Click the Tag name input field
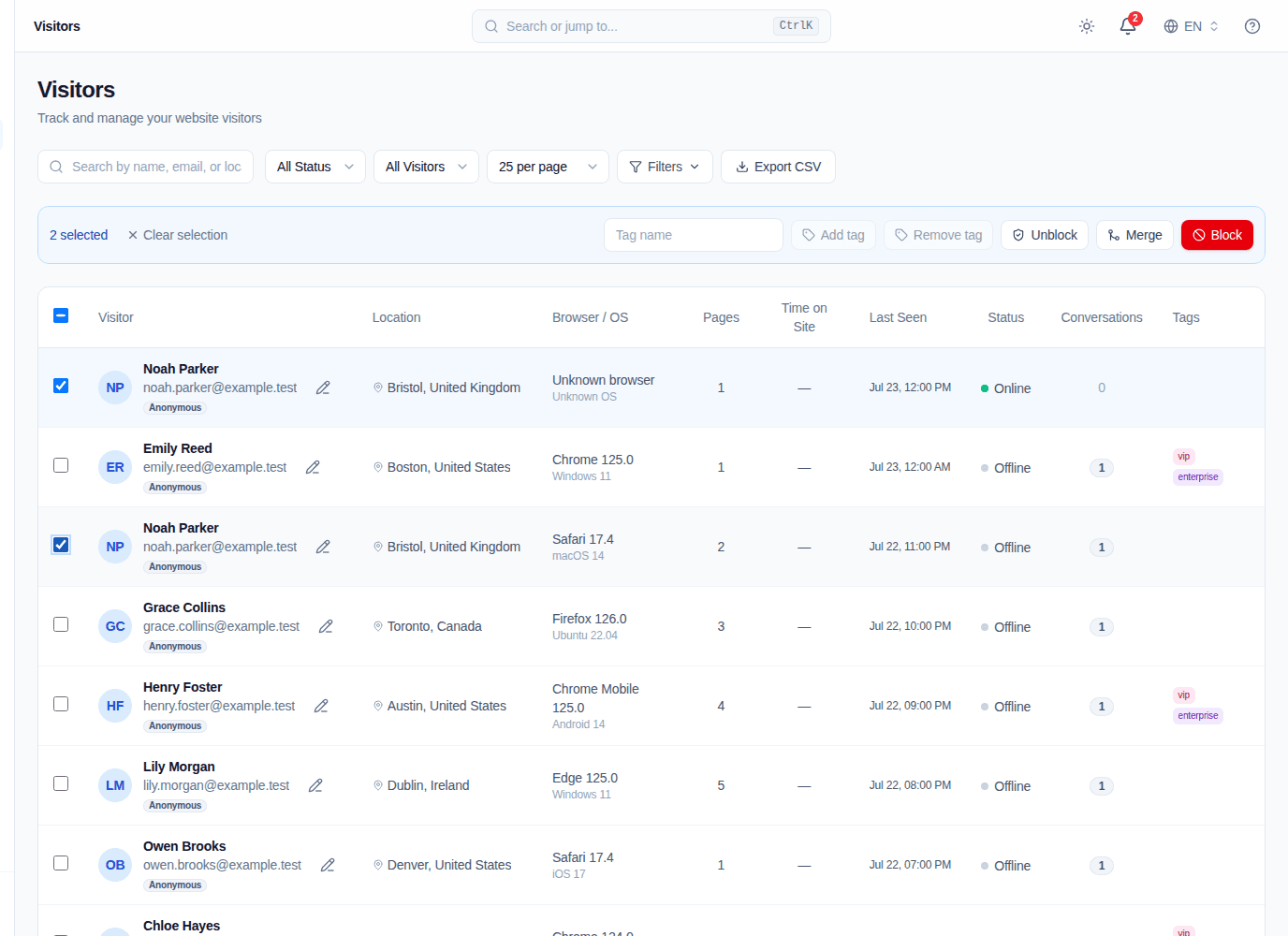1288x936 pixels. (x=694, y=235)
